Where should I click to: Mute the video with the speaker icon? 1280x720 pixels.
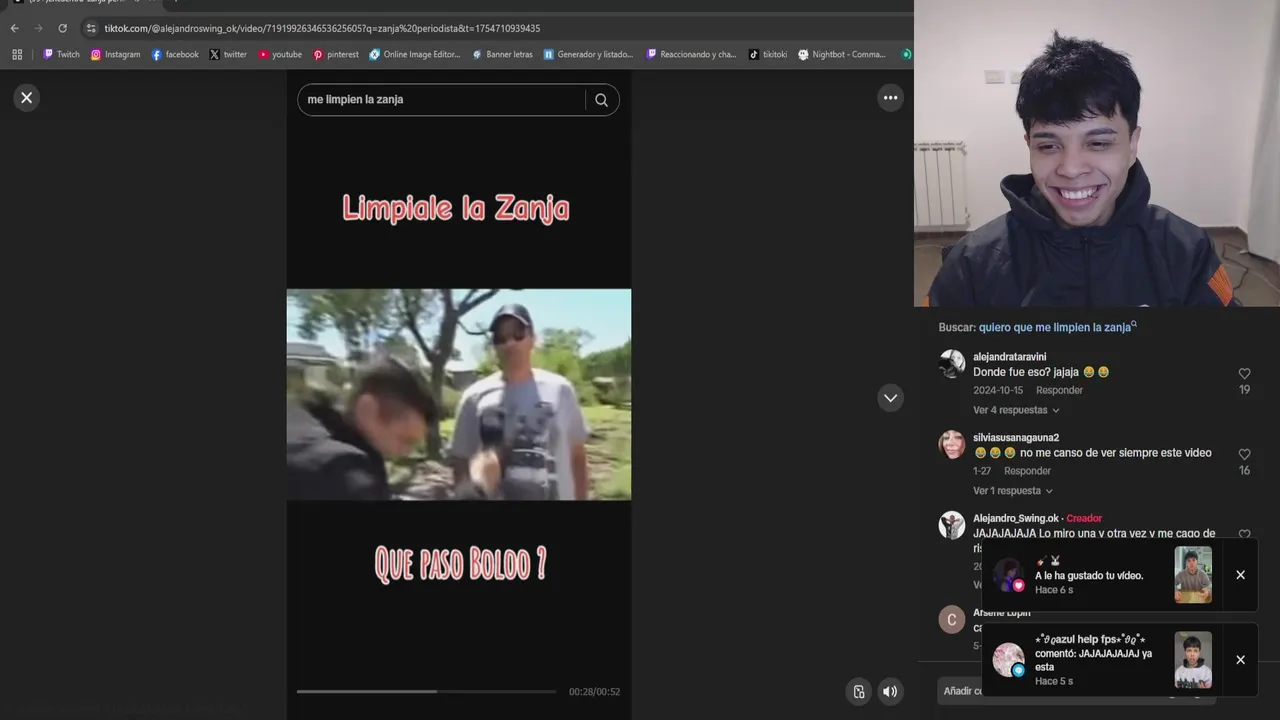(890, 691)
